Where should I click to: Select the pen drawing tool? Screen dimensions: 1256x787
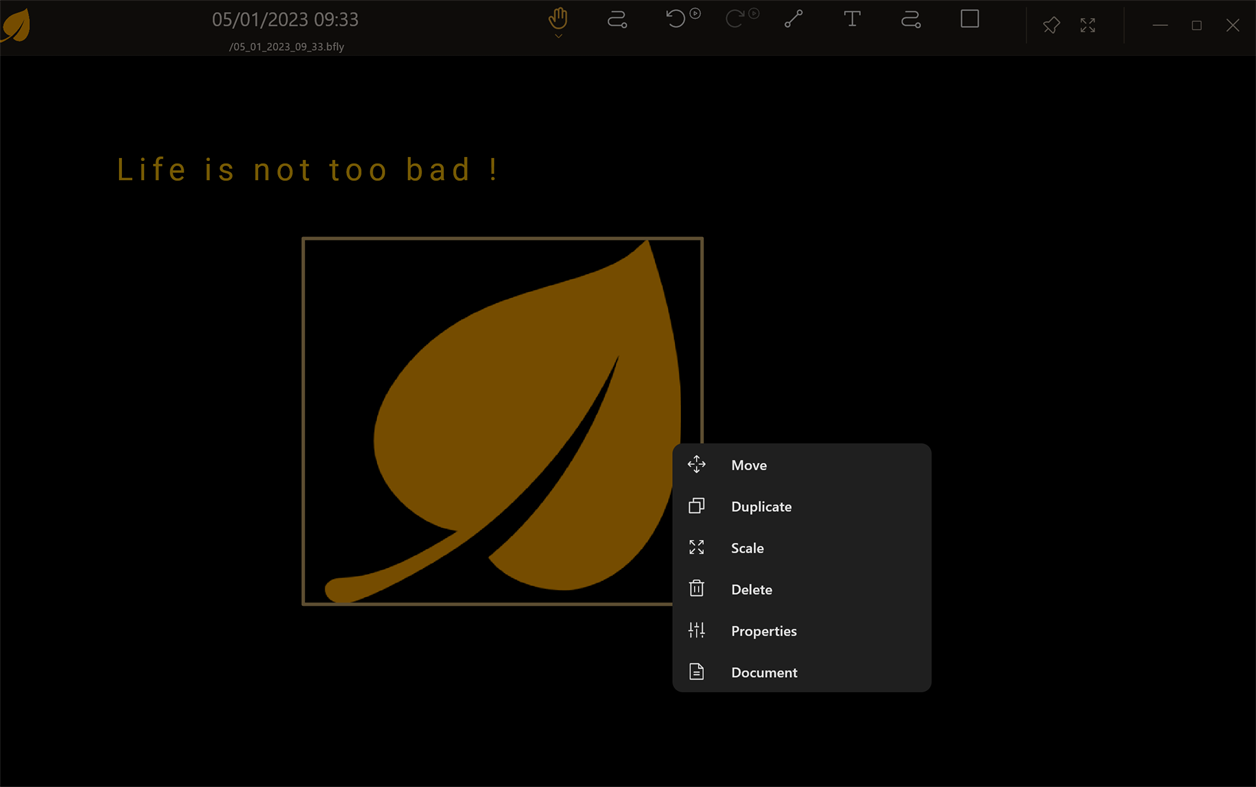click(x=617, y=18)
